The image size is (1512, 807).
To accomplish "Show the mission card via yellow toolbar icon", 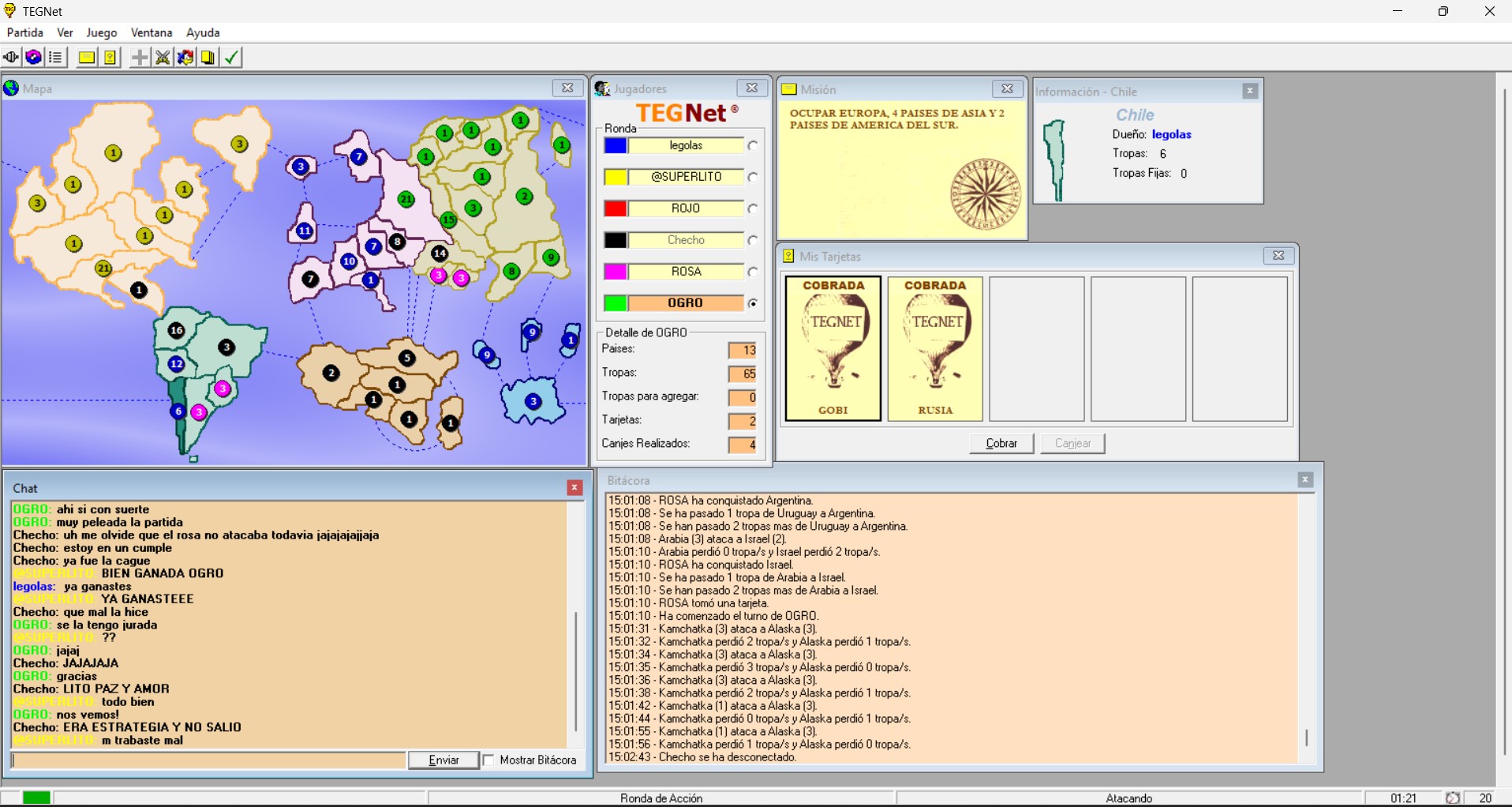I will (87, 58).
